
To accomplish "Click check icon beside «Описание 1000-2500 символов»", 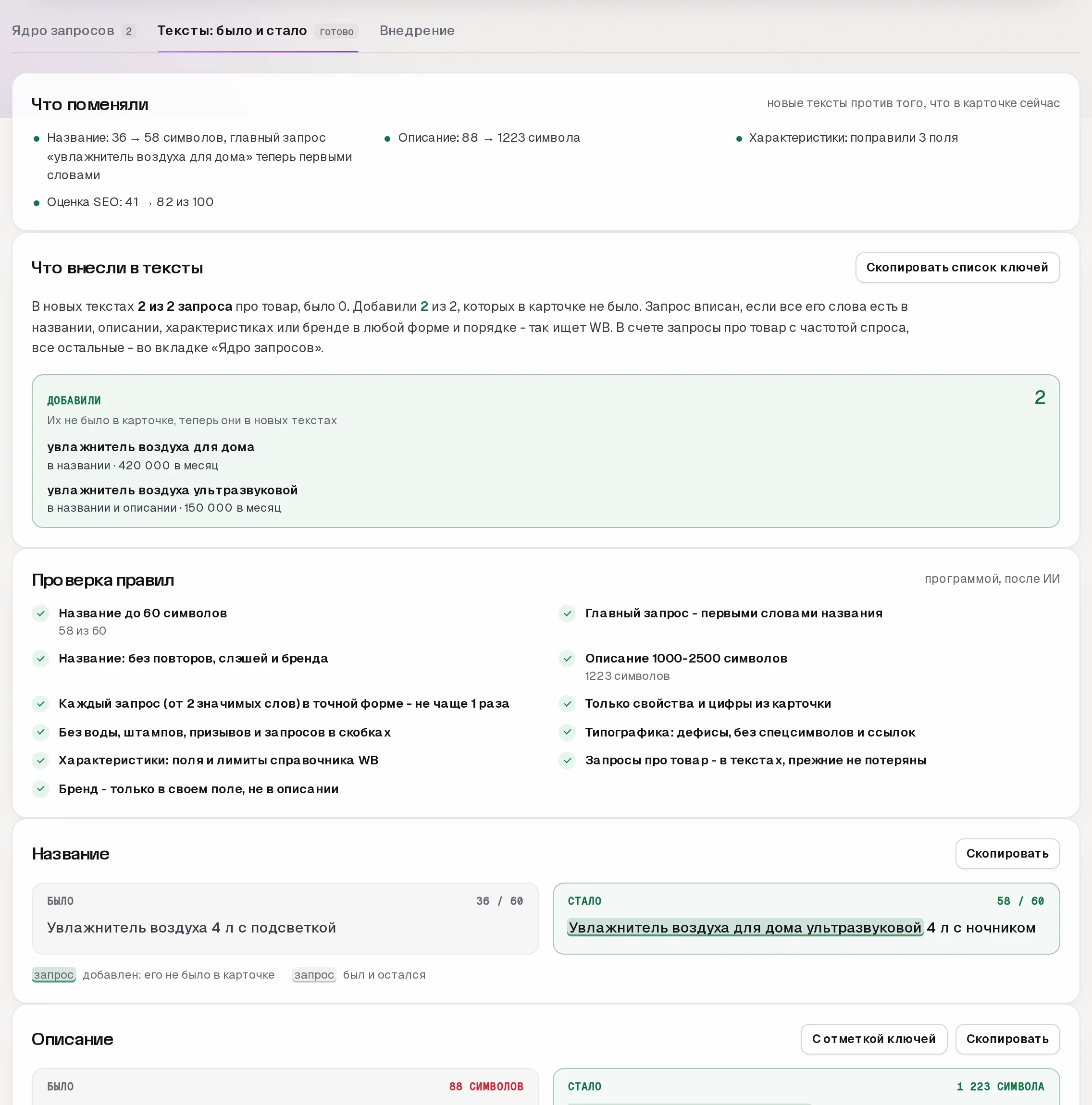I will pos(567,659).
